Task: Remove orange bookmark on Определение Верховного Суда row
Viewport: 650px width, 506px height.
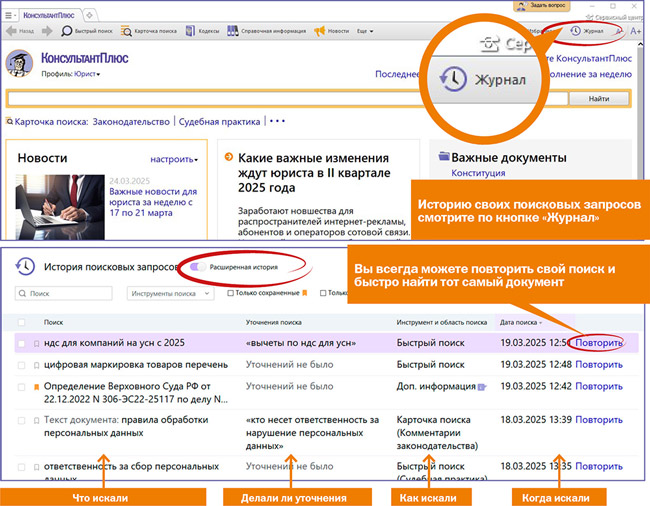Action: 36,387
